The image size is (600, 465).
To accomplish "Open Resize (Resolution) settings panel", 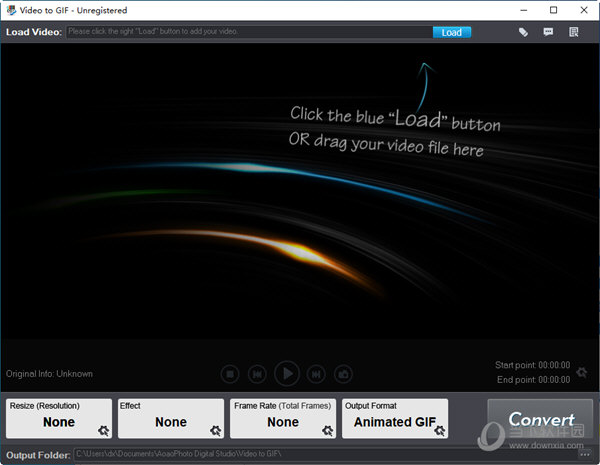I will [59, 418].
